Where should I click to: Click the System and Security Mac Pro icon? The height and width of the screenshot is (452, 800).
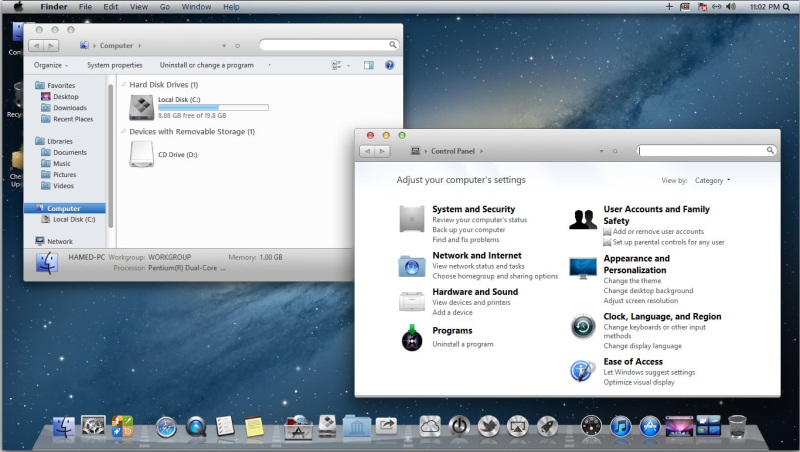[411, 219]
